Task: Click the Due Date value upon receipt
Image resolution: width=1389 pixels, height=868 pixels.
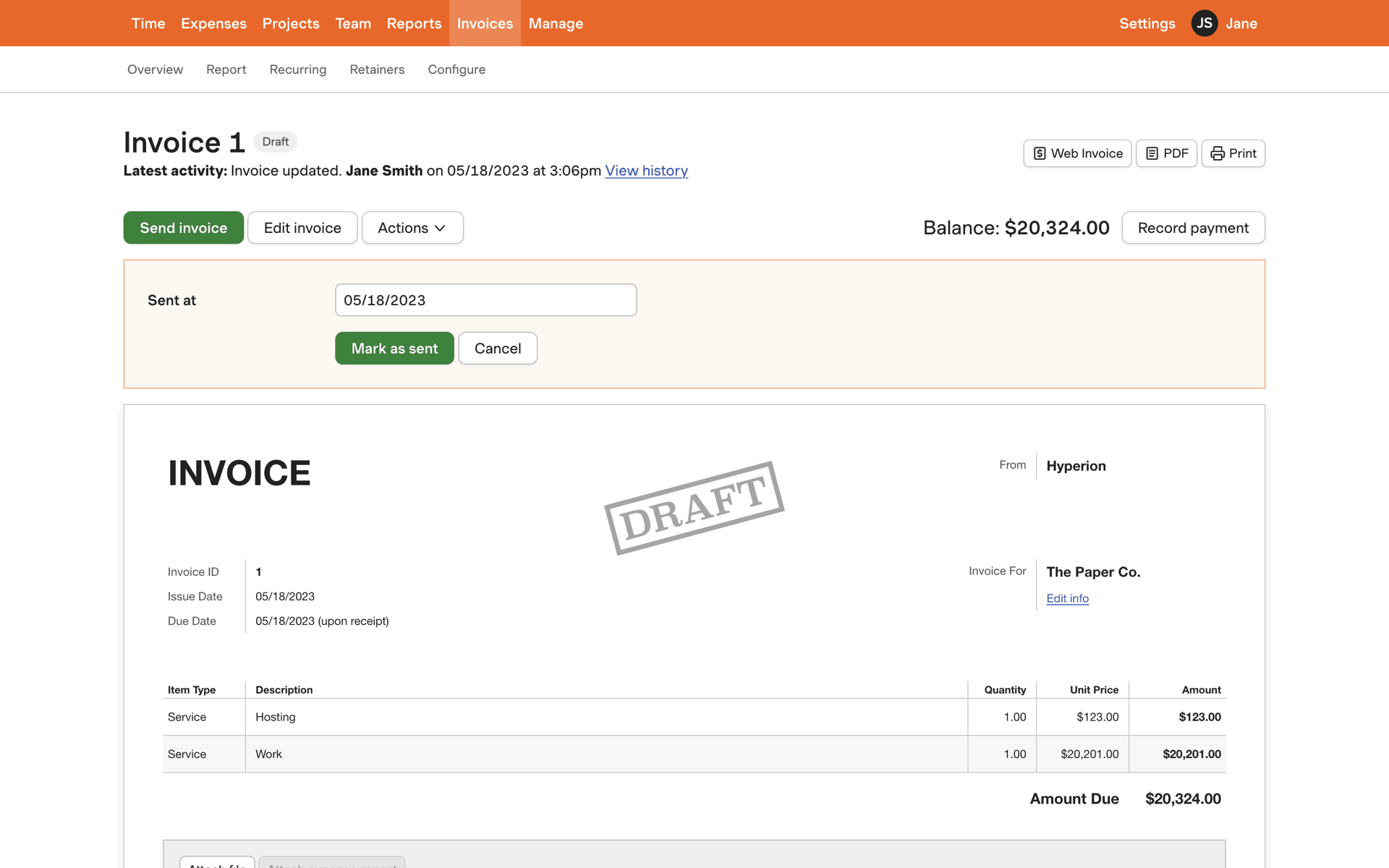Action: [322, 621]
